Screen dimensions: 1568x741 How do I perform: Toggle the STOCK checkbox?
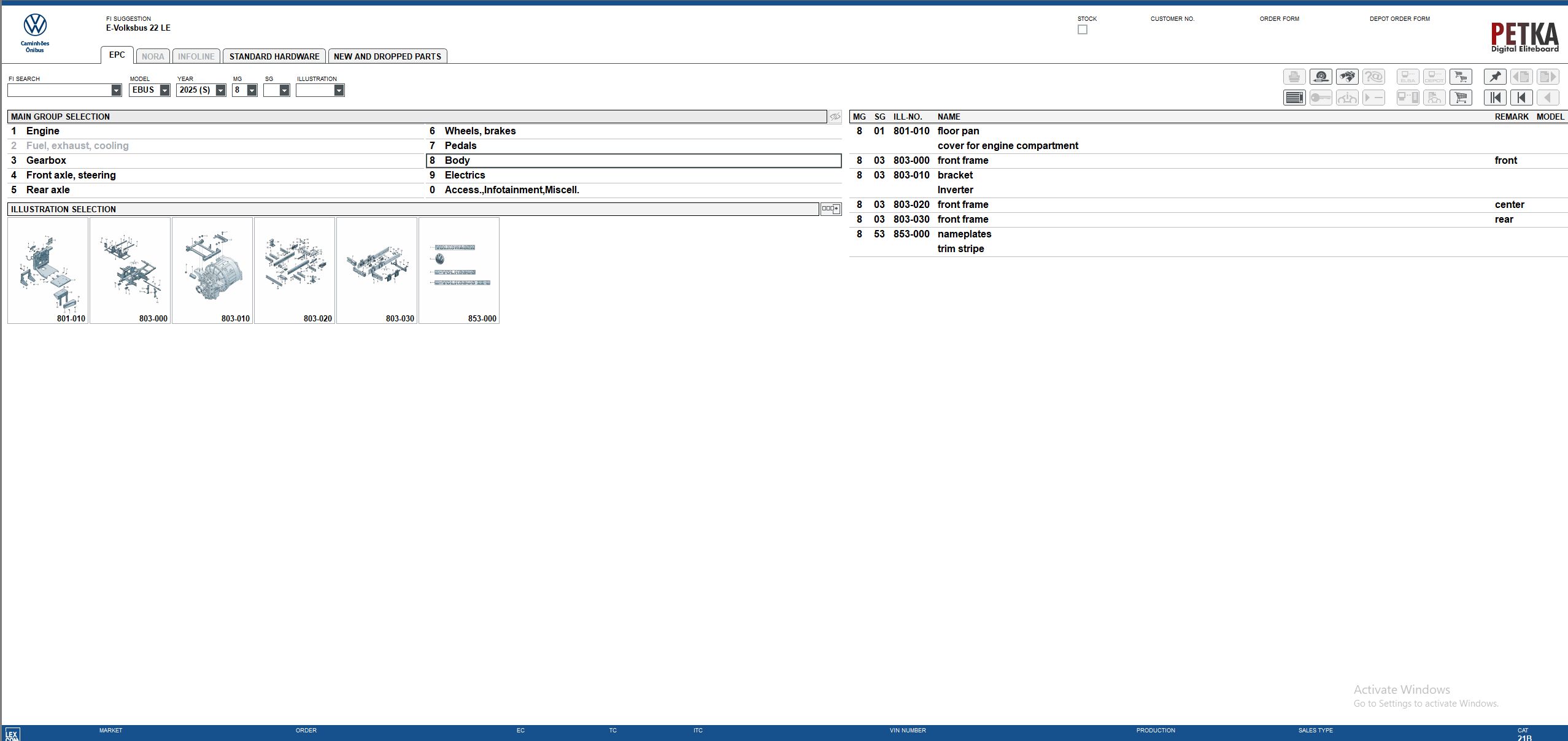coord(1083,29)
